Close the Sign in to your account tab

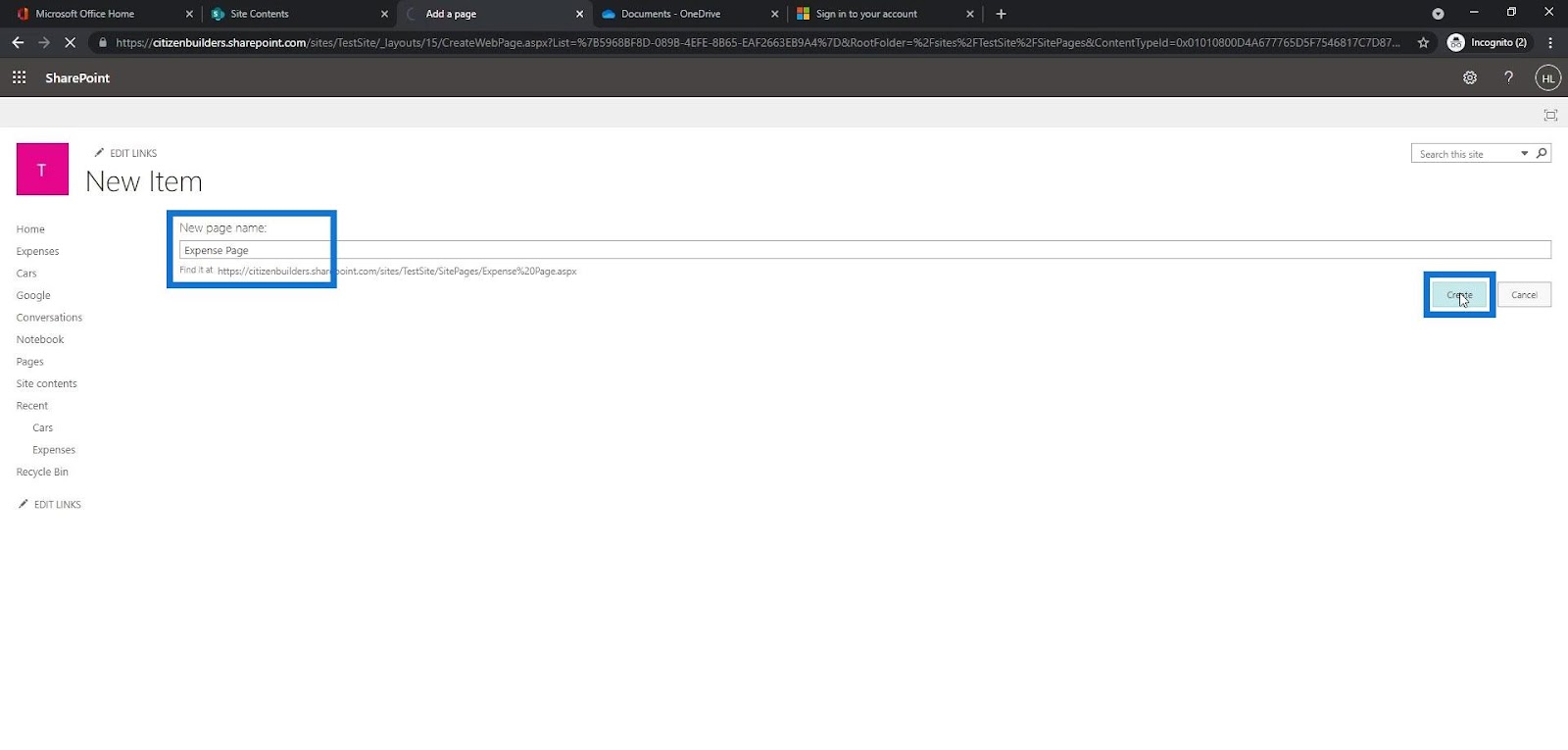(x=970, y=14)
